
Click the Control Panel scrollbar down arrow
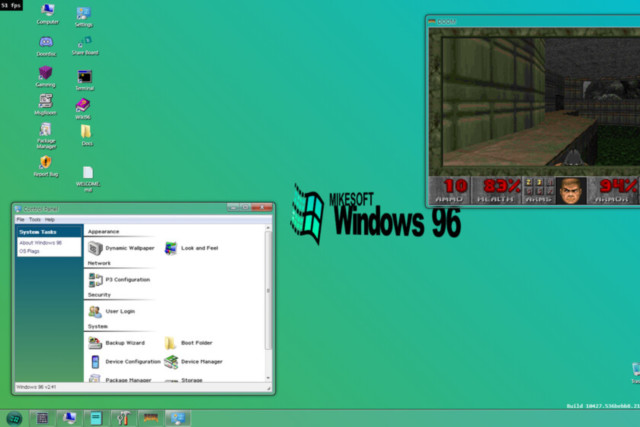pyautogui.click(x=268, y=378)
